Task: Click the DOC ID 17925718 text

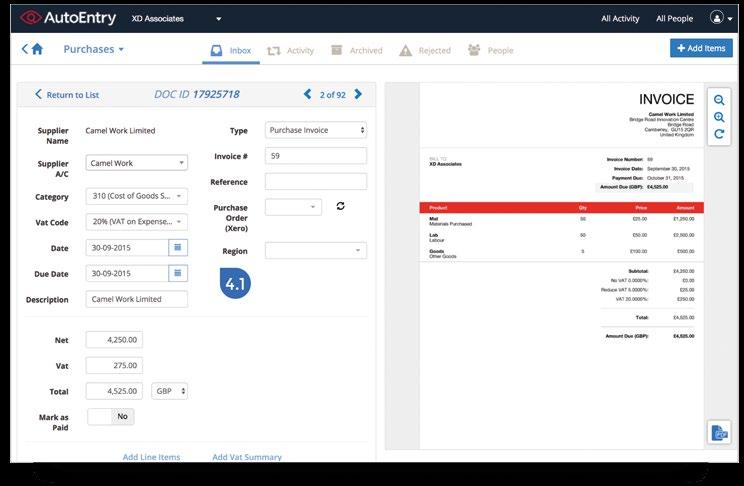Action: (197, 94)
